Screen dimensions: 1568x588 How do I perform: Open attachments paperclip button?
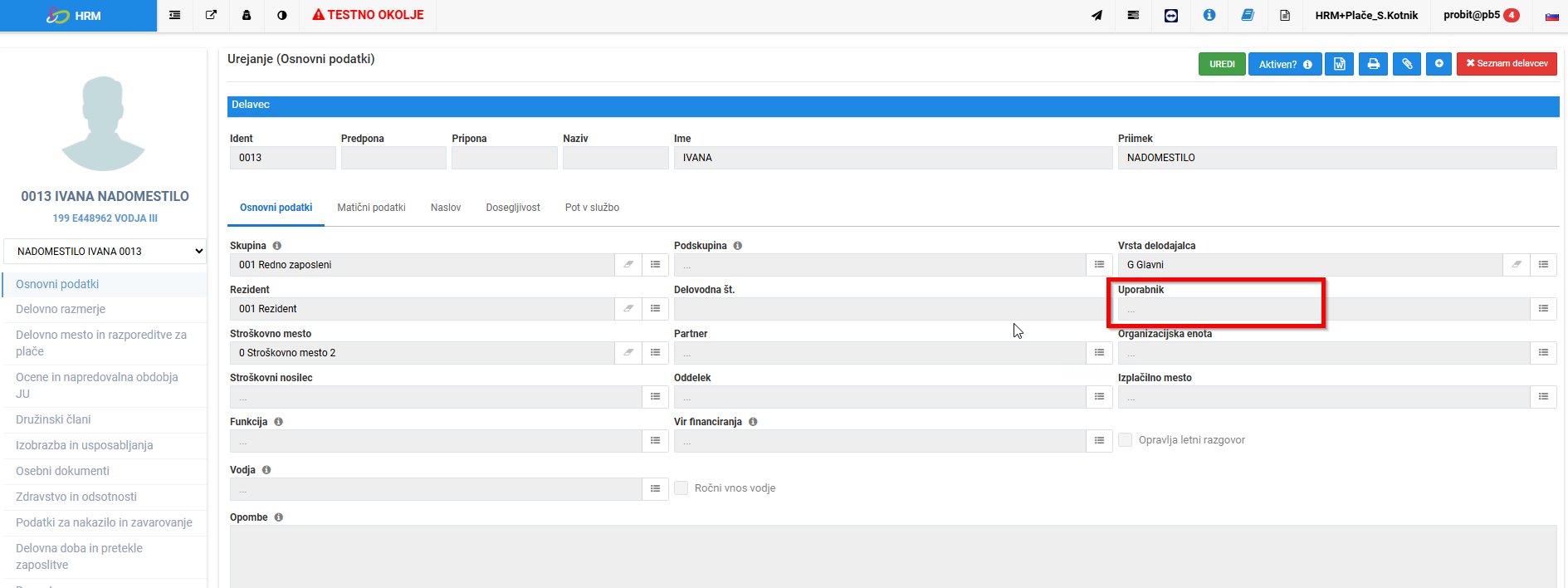[x=1407, y=64]
